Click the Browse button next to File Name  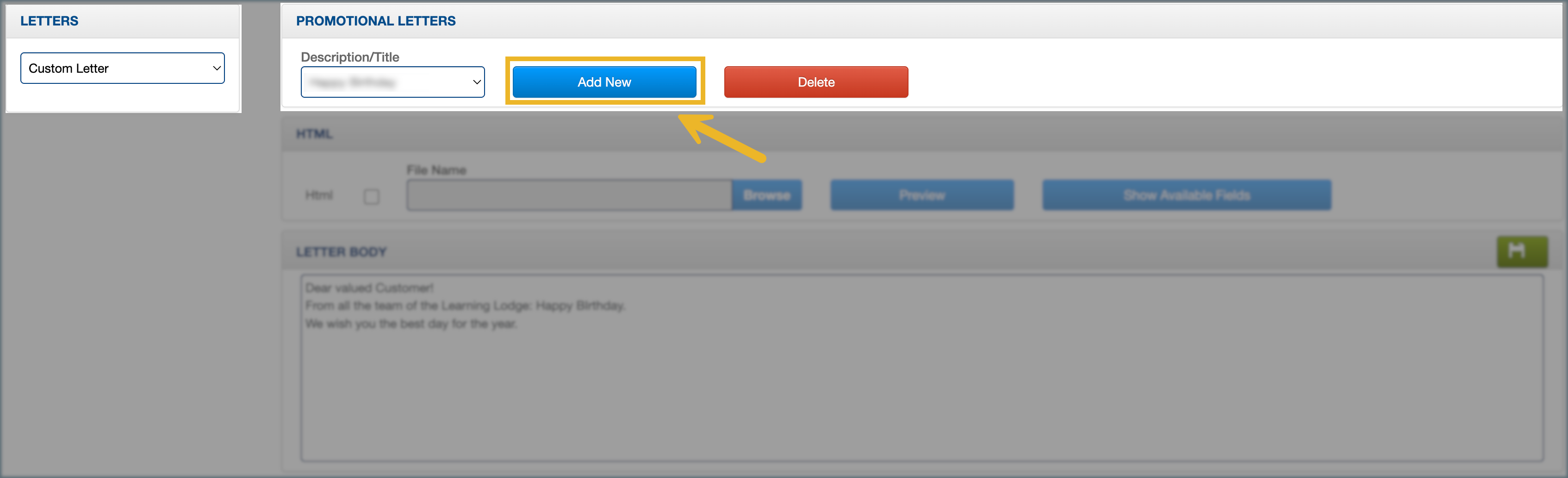(x=766, y=195)
